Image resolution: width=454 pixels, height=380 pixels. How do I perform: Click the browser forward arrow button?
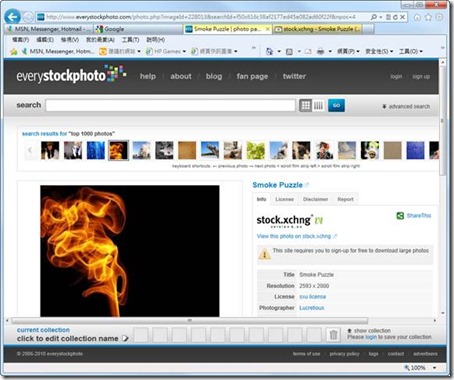28,17
